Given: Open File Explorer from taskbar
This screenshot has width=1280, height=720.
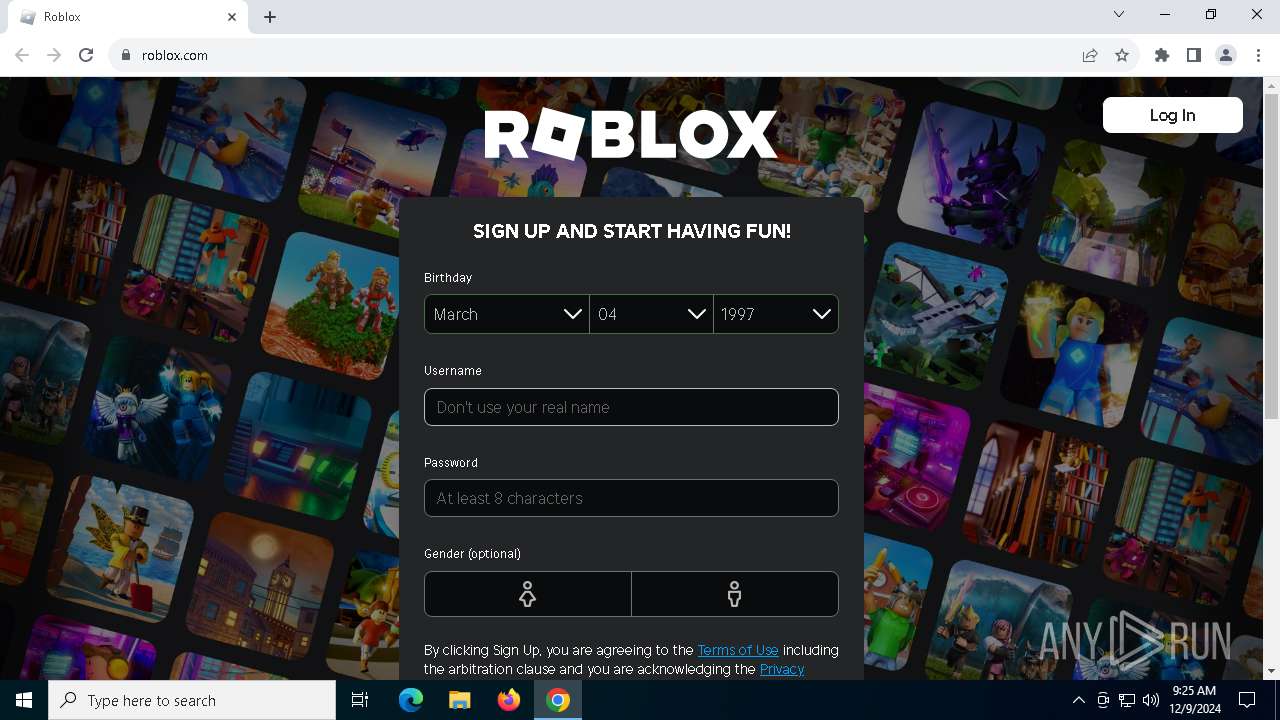Looking at the screenshot, I should [459, 700].
